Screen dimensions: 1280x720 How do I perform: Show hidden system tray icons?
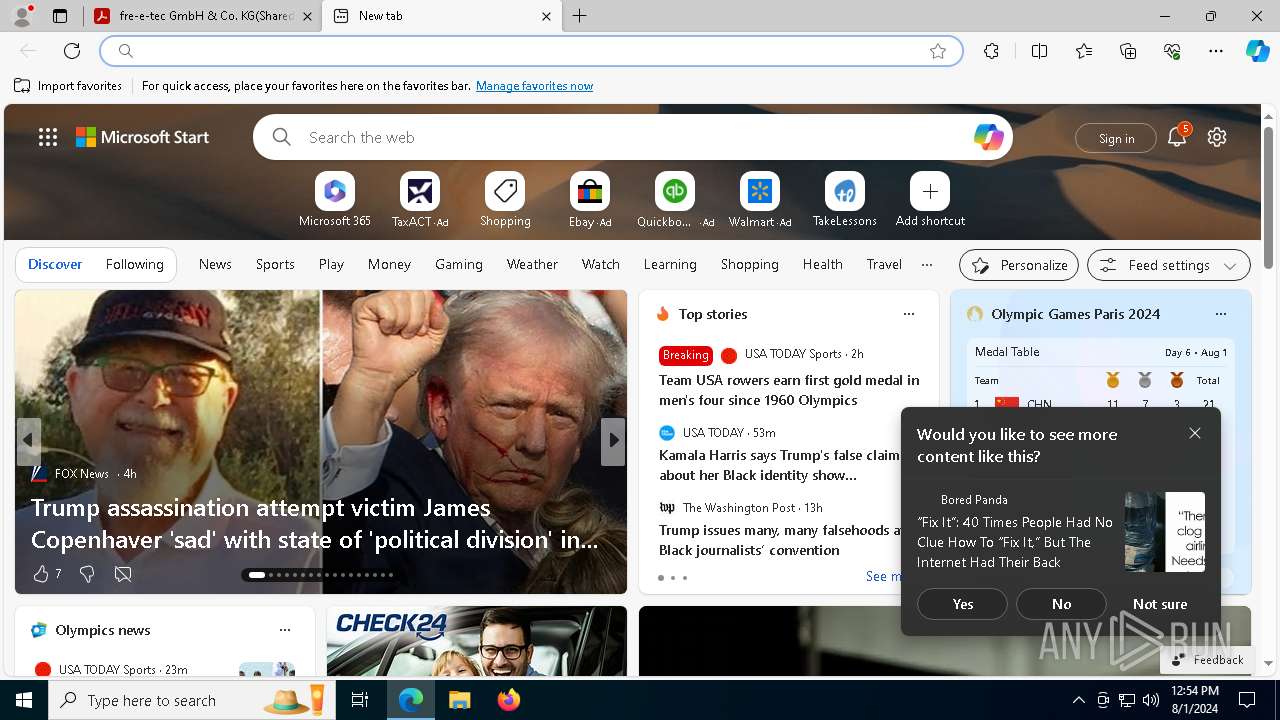[1078, 700]
